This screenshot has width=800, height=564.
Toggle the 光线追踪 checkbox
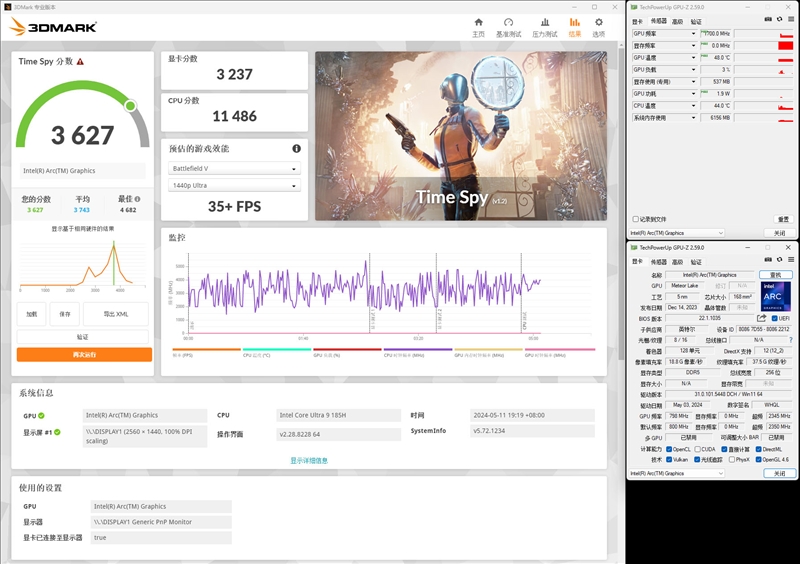tap(697, 459)
